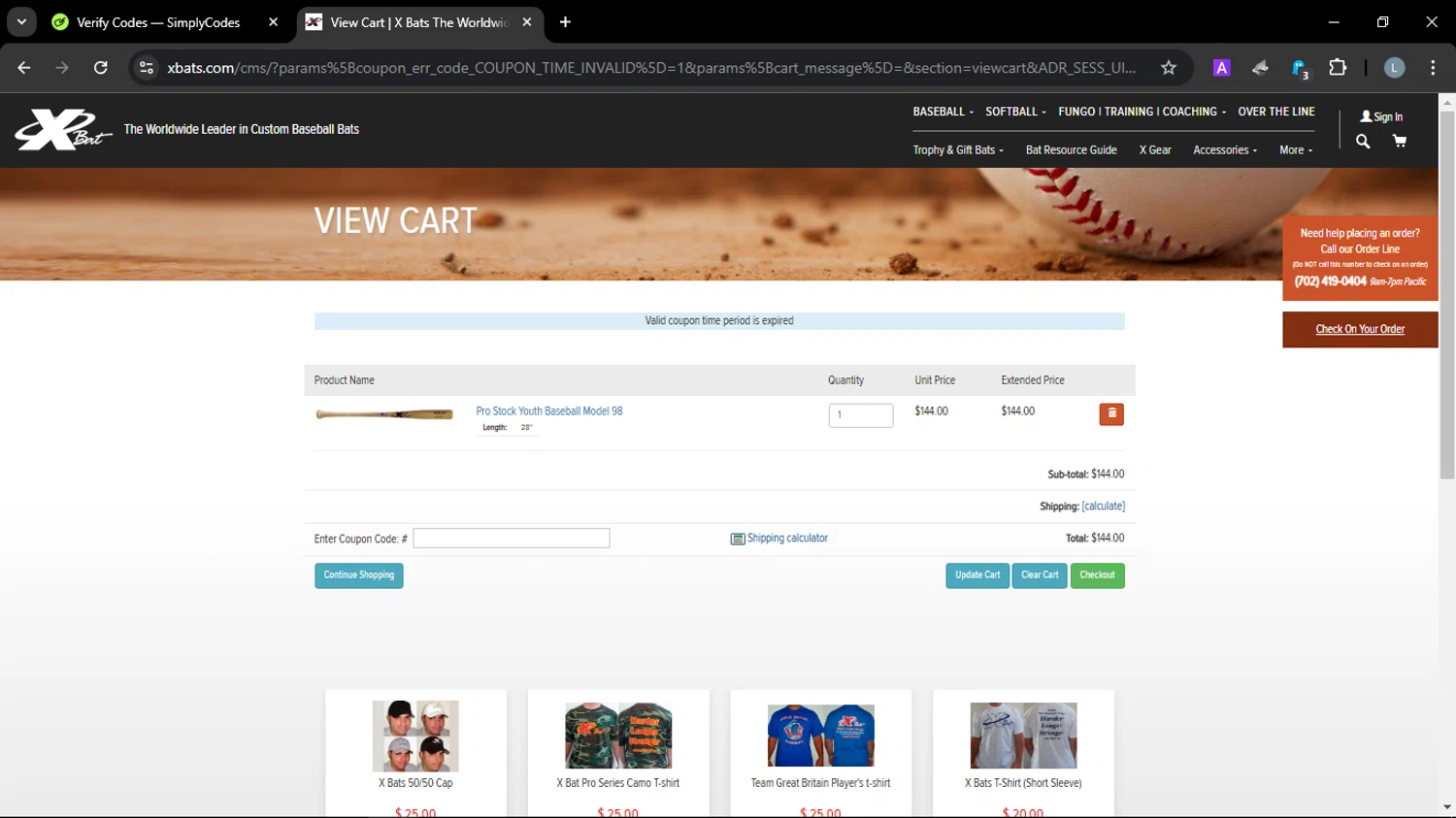Click the quantity input box
1456x818 pixels.
pos(861,415)
